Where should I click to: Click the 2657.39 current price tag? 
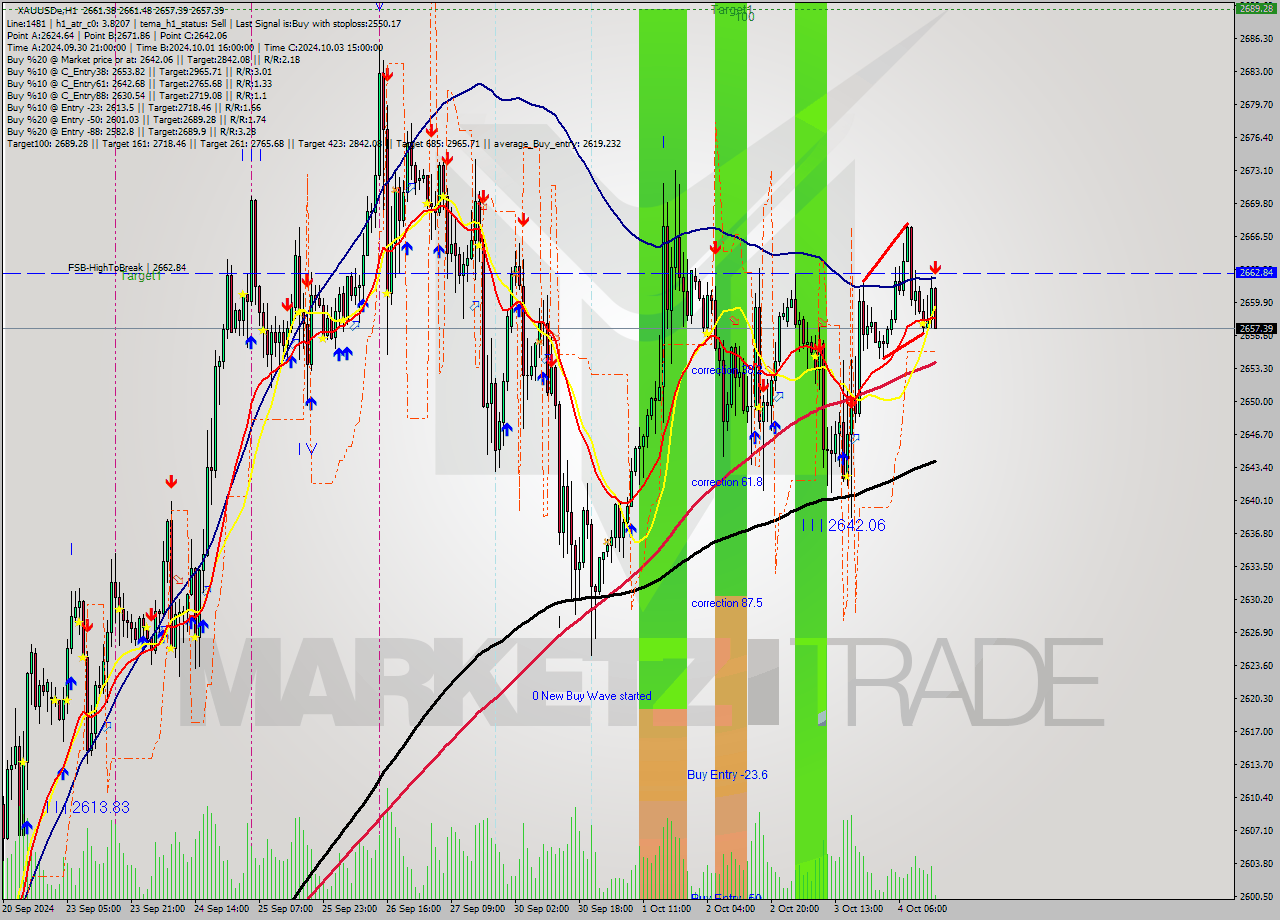click(x=1255, y=328)
